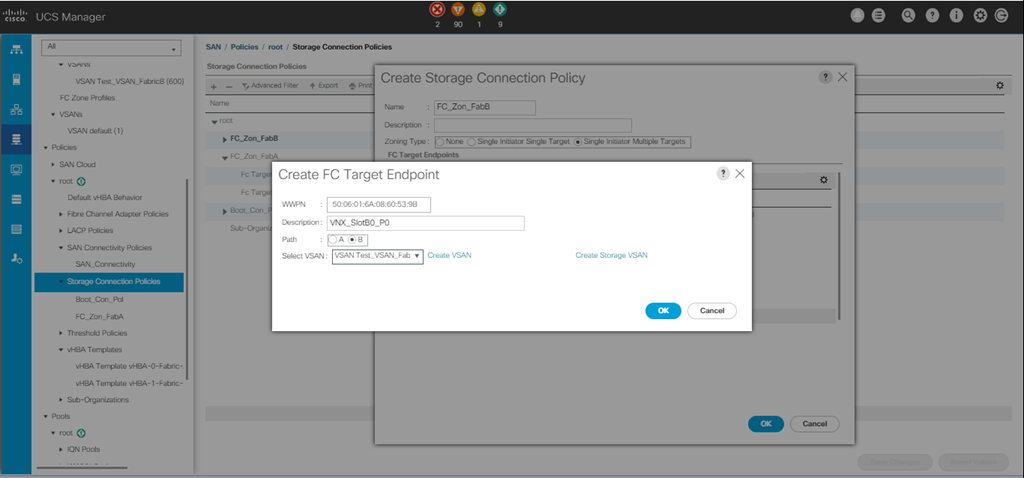This screenshot has height=478, width=1024.
Task: Click help icon in Create FC Target Endpoint dialog
Action: pyautogui.click(x=723, y=173)
